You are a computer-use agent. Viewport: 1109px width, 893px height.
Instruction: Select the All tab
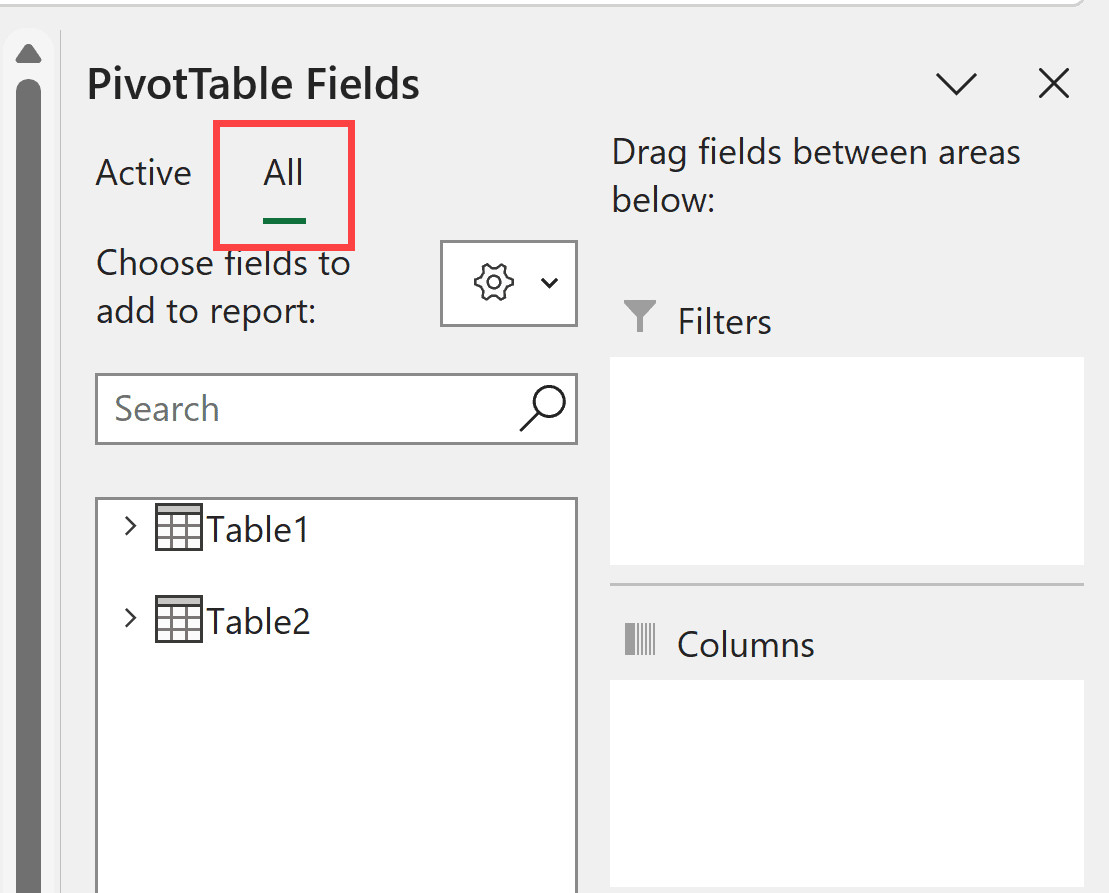pos(283,172)
